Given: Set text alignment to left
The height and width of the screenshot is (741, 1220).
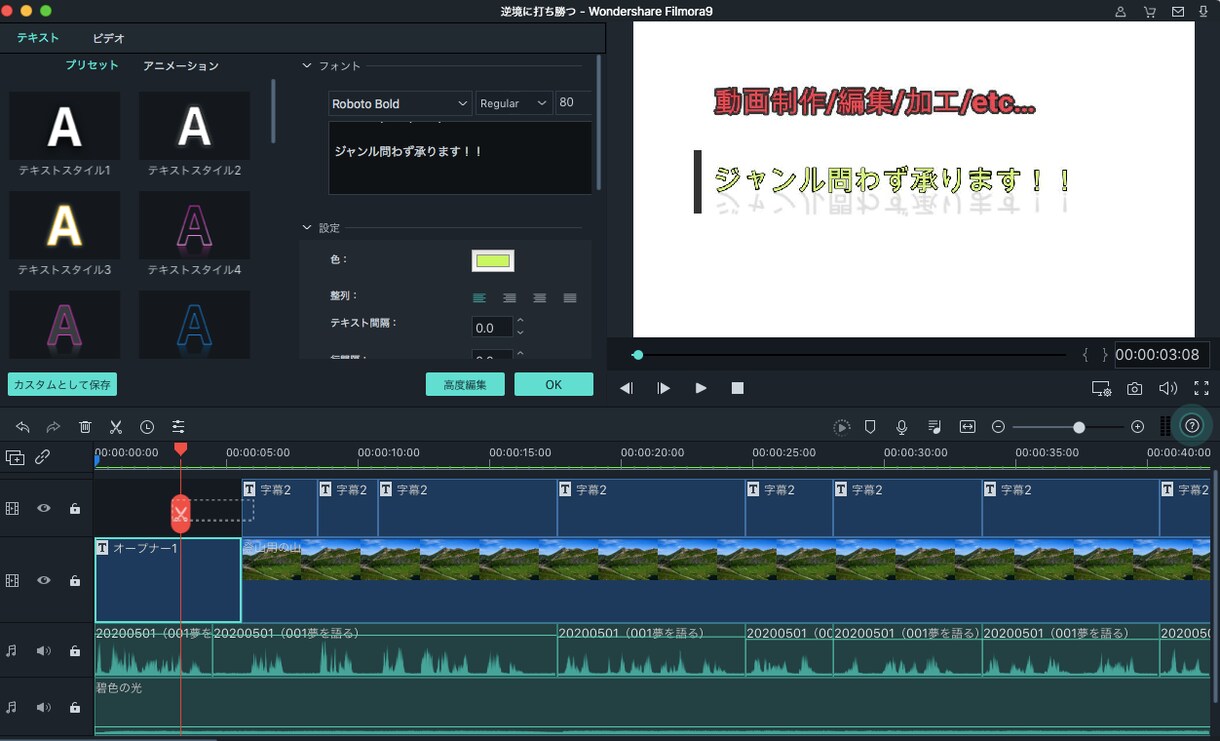Looking at the screenshot, I should click(x=479, y=298).
